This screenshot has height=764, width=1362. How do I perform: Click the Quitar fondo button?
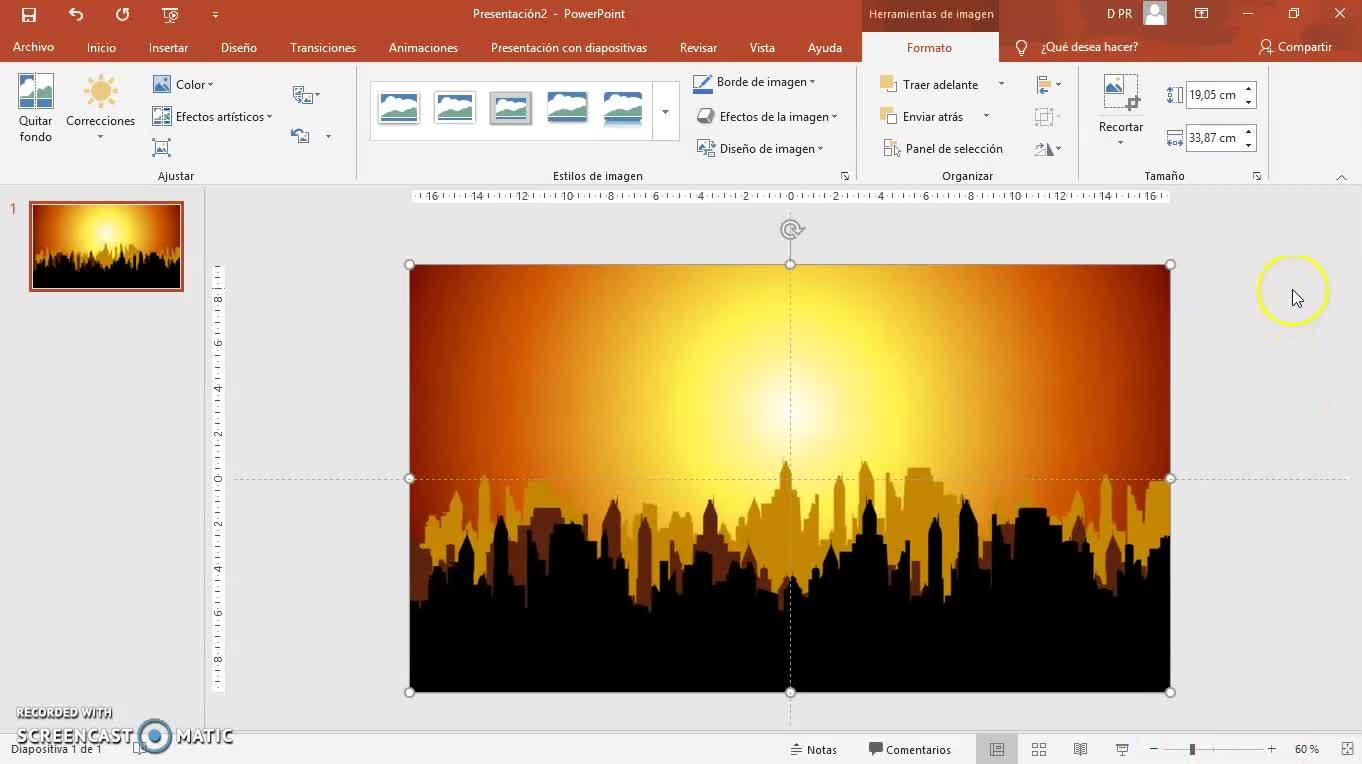[36, 108]
